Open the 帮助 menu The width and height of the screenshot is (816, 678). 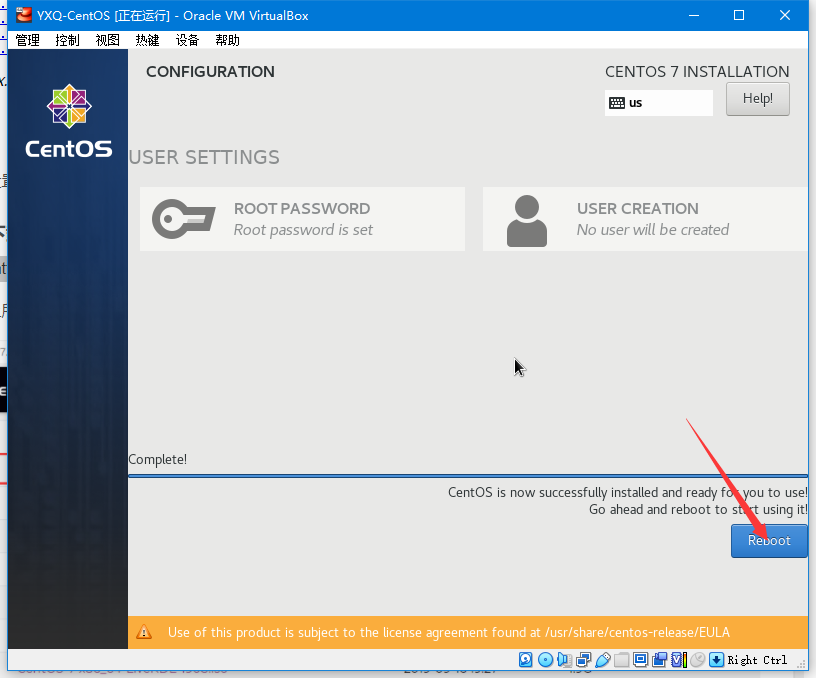(x=227, y=40)
